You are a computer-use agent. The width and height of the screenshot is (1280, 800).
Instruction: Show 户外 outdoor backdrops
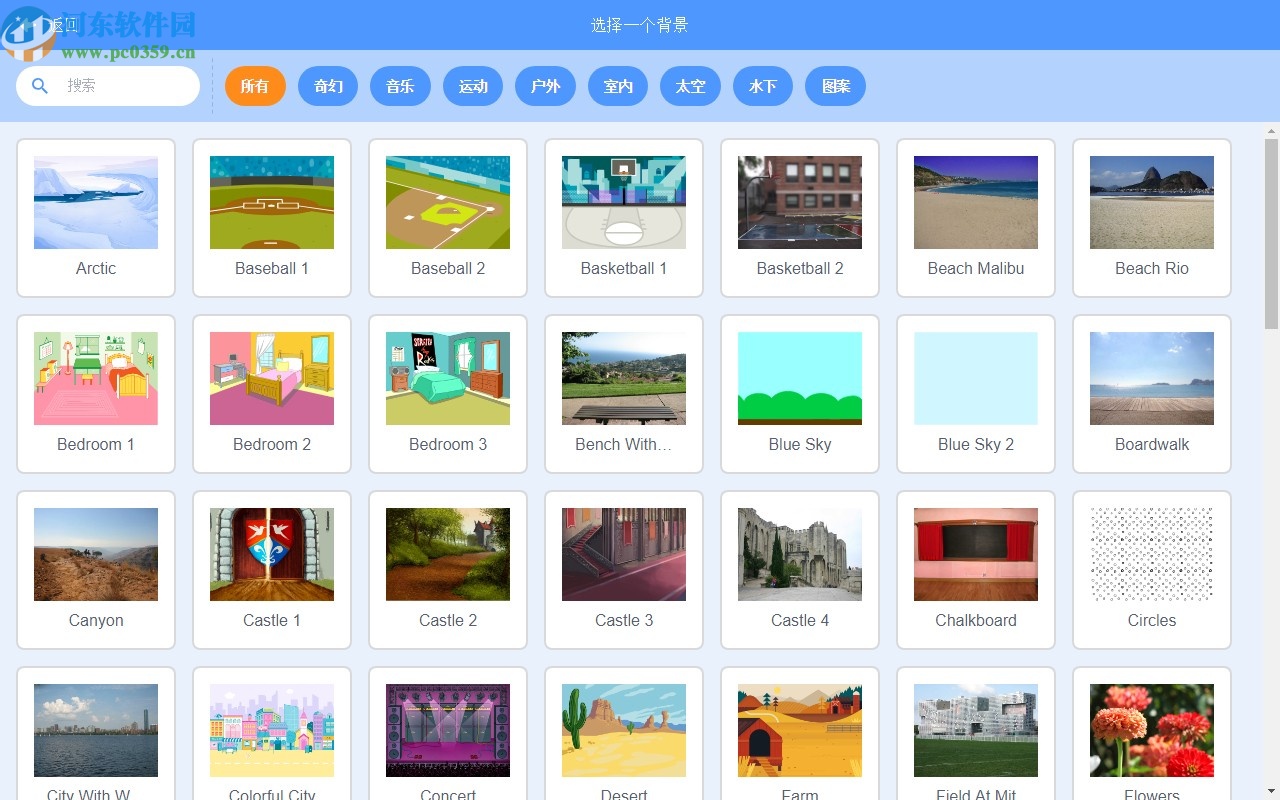(x=545, y=86)
